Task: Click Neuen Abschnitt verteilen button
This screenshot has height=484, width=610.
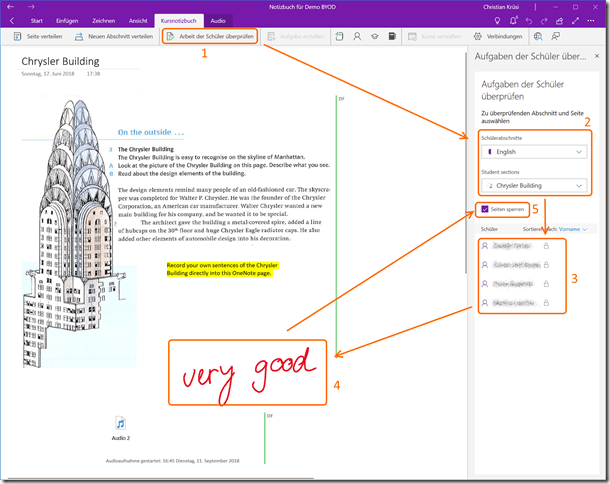Action: [114, 37]
